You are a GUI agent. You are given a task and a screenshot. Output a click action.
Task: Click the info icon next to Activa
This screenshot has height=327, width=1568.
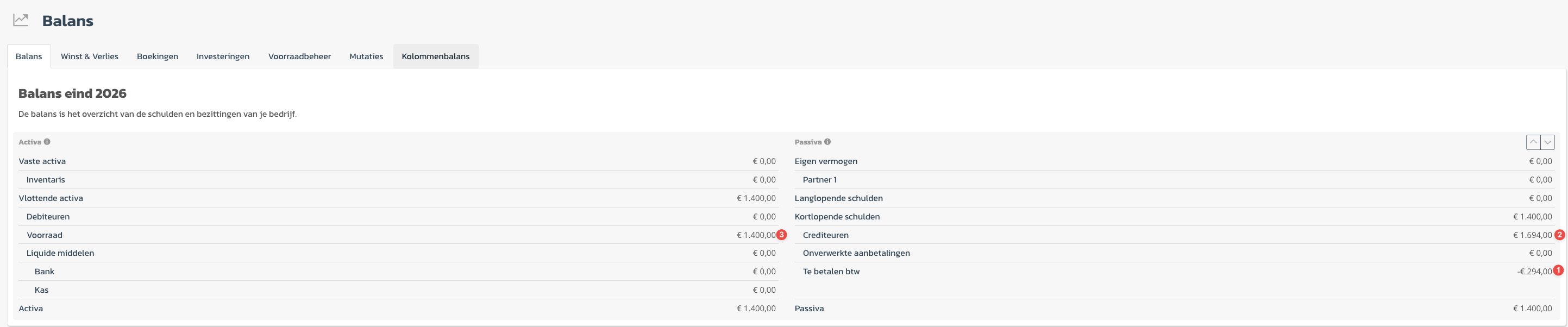[x=47, y=142]
